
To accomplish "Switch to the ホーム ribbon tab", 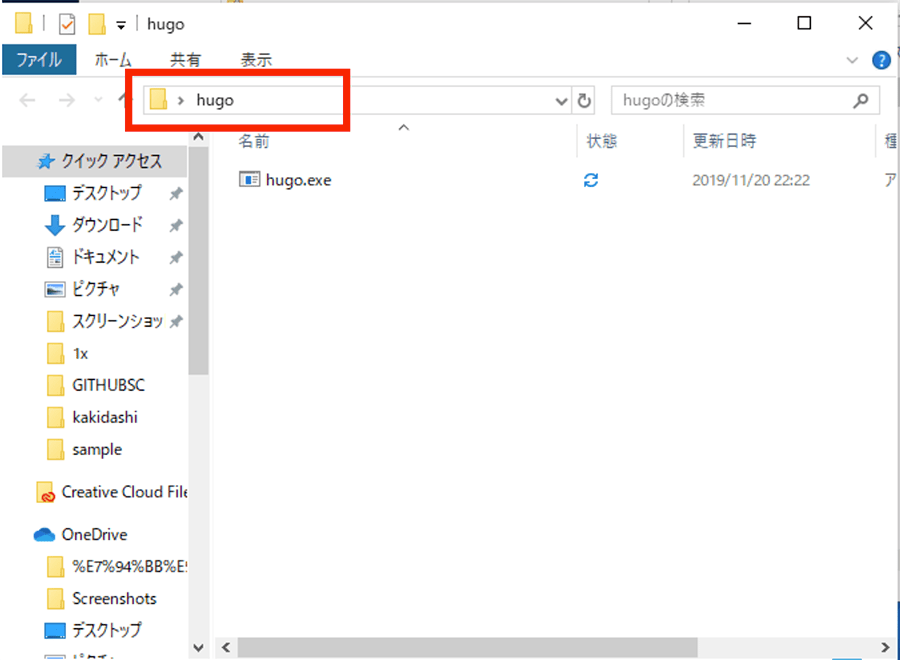I will tap(113, 60).
